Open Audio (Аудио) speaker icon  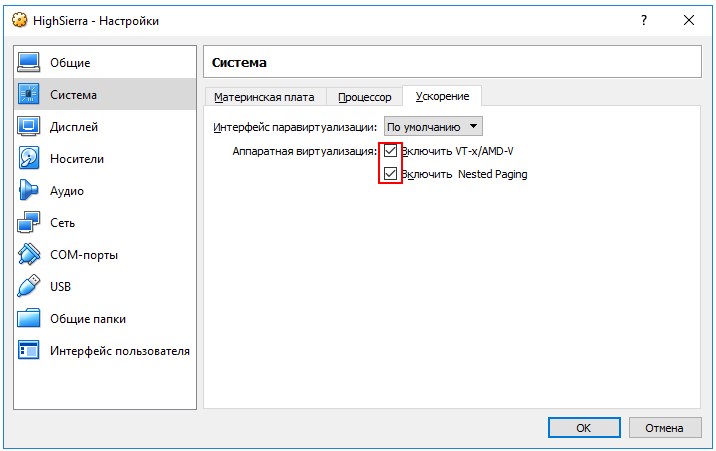coord(29,191)
